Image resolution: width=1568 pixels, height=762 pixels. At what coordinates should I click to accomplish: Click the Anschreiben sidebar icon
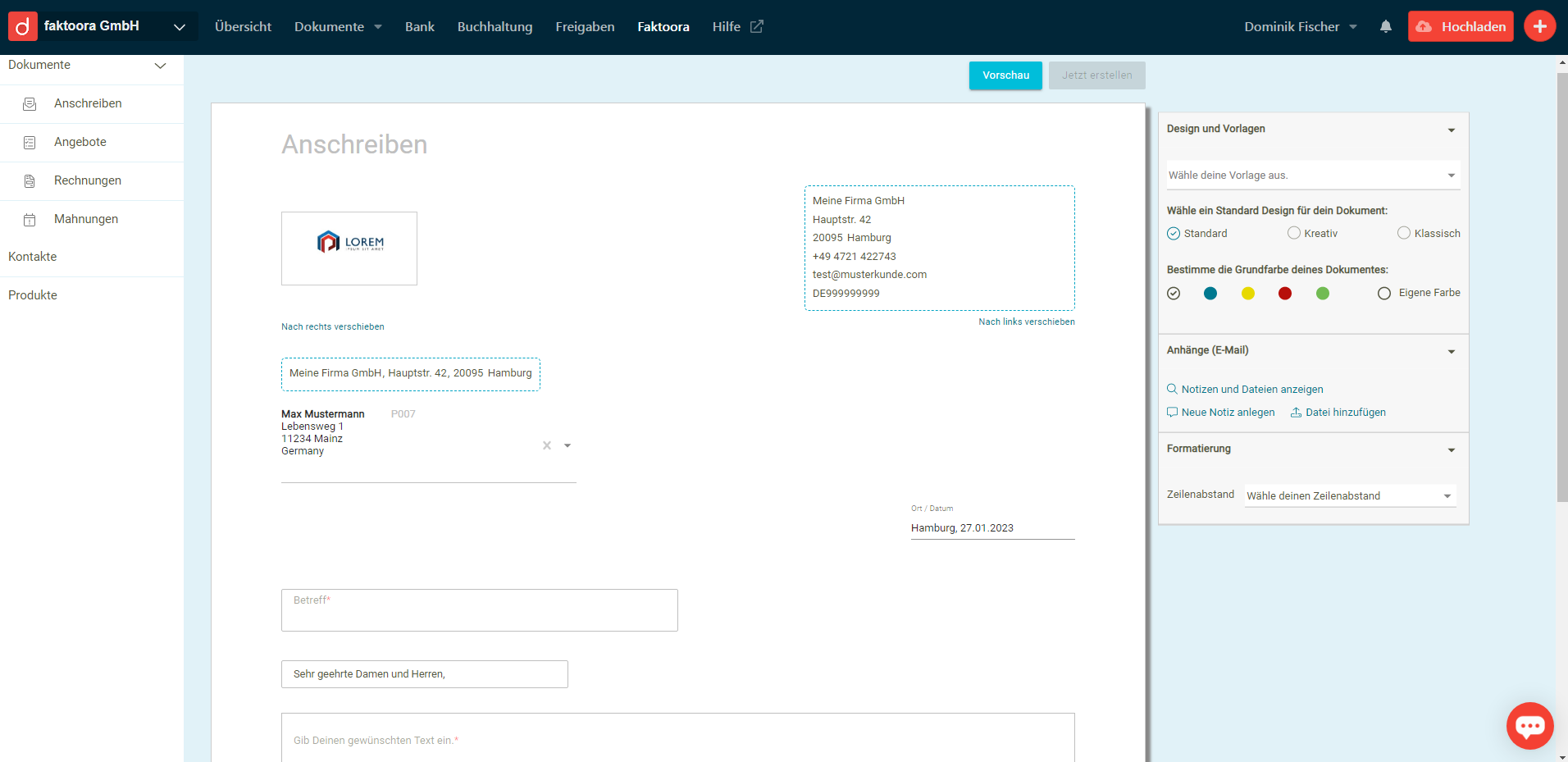pyautogui.click(x=30, y=104)
